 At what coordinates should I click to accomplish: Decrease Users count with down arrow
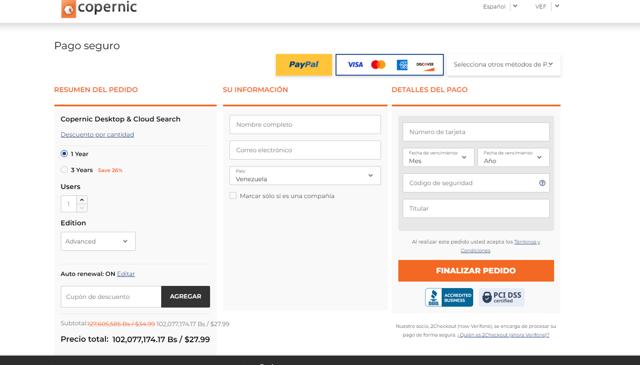pyautogui.click(x=82, y=208)
